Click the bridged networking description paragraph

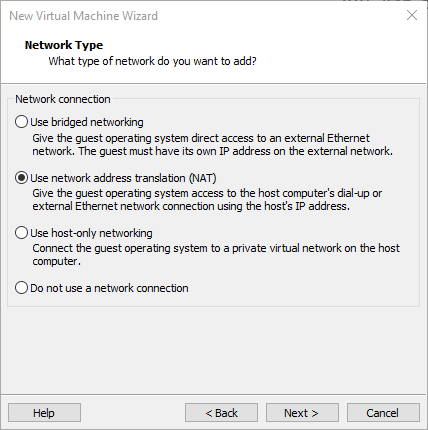pyautogui.click(x=212, y=145)
